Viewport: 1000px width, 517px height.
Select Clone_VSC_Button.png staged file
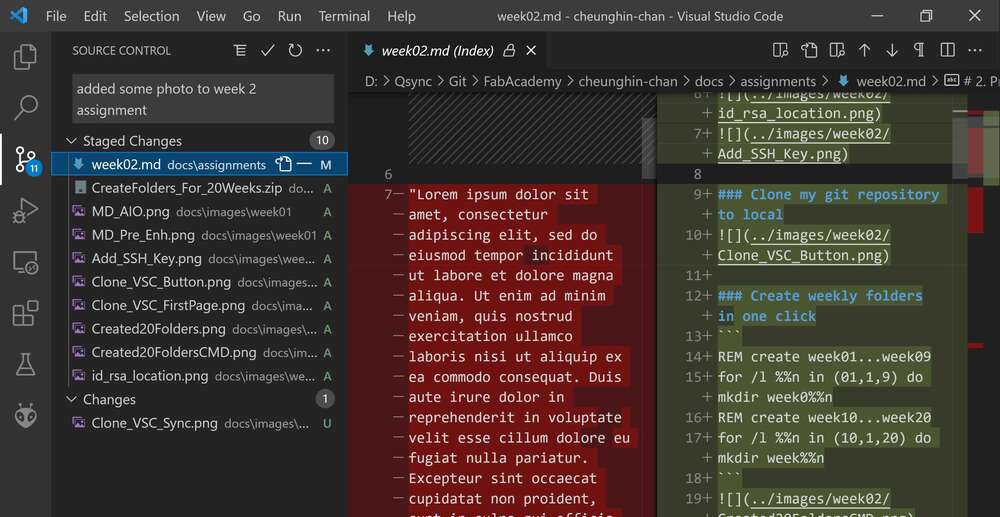(200, 282)
